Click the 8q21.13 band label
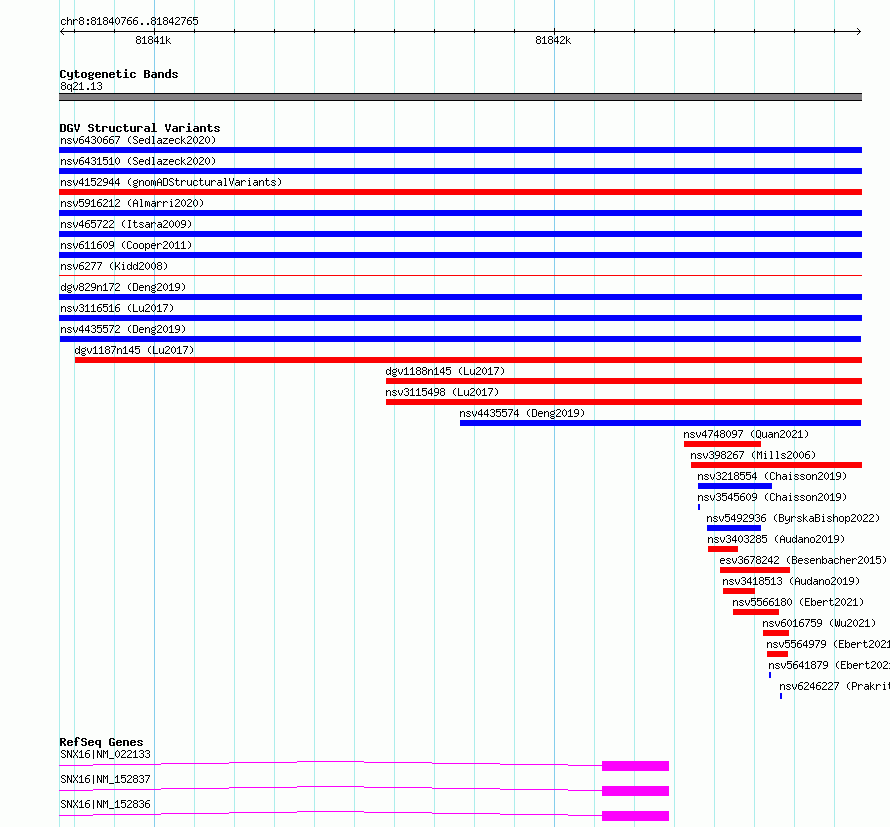 81,86
